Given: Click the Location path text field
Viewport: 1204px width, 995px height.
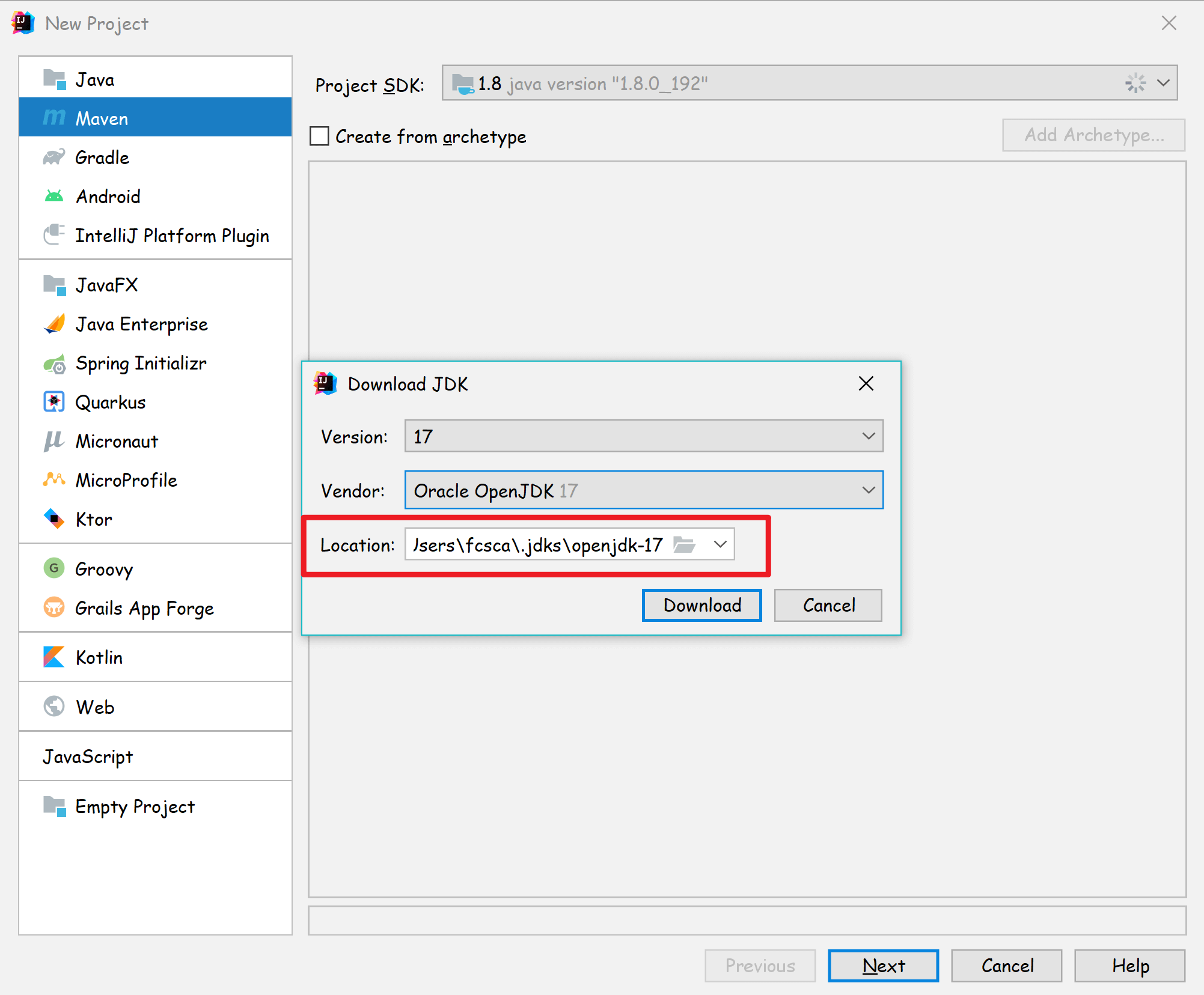Looking at the screenshot, I should tap(537, 544).
